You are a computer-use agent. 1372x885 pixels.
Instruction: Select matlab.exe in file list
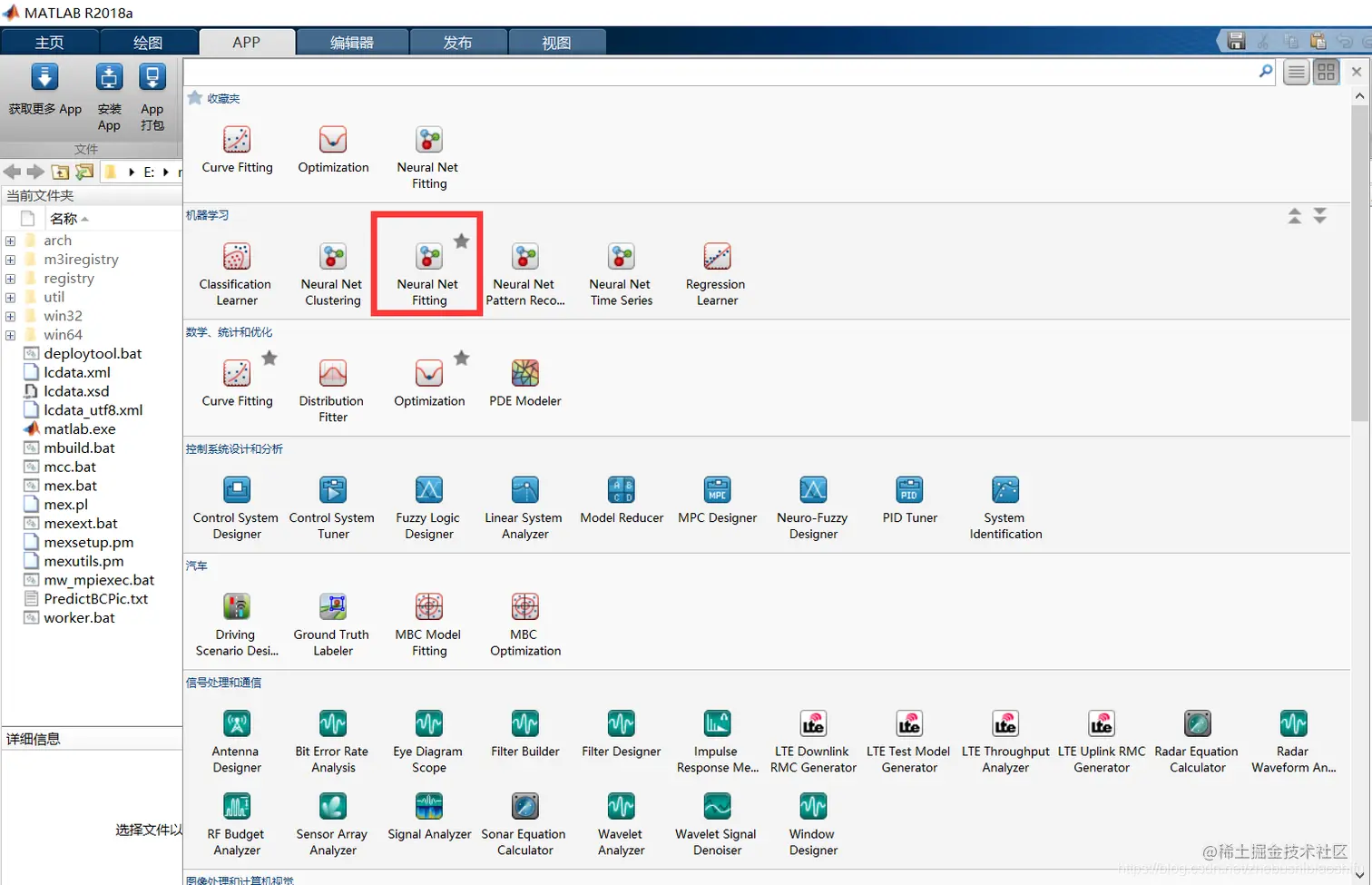point(80,429)
